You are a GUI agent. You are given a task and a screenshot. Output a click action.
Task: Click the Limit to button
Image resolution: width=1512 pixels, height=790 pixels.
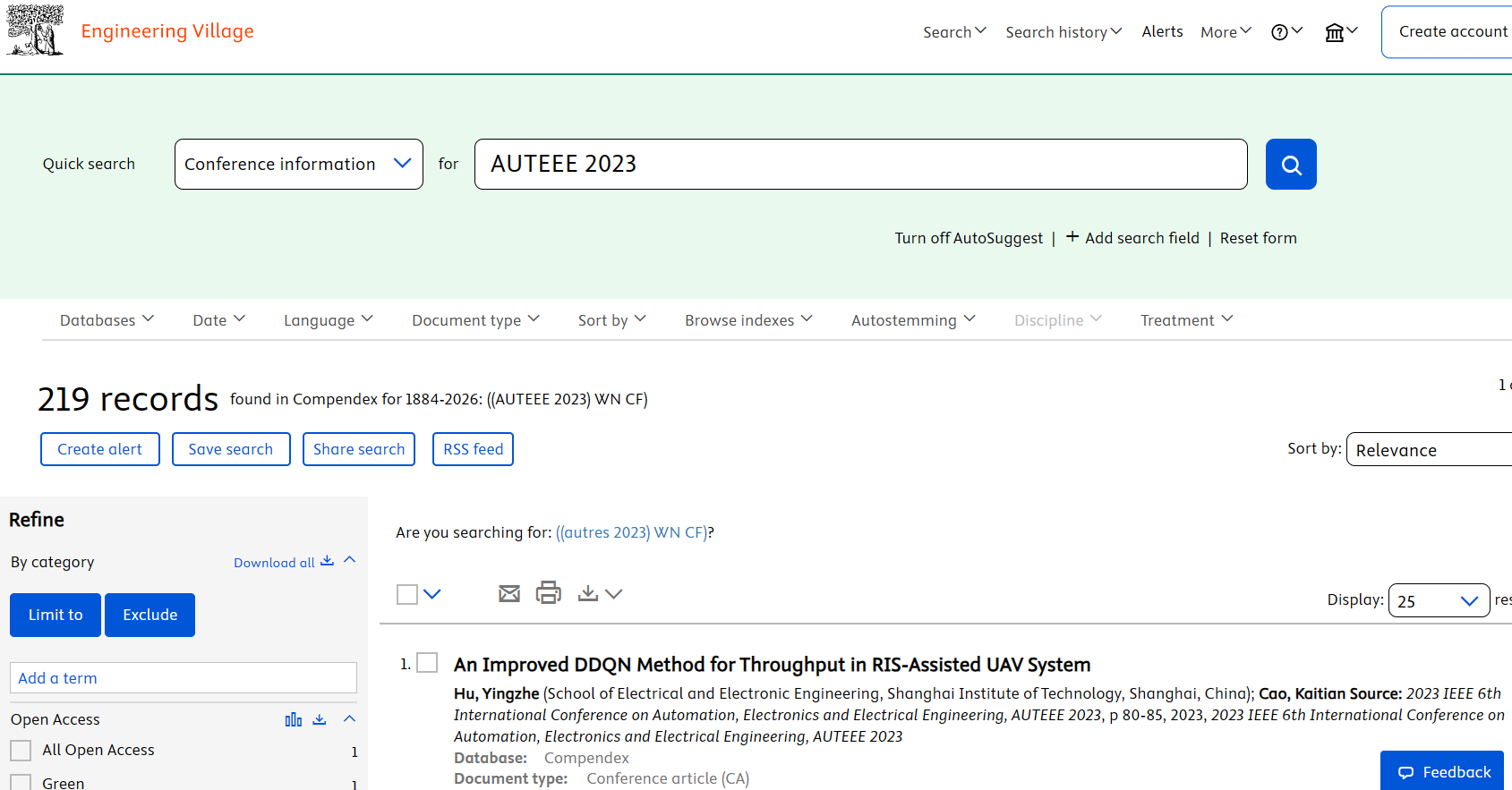pyautogui.click(x=56, y=615)
